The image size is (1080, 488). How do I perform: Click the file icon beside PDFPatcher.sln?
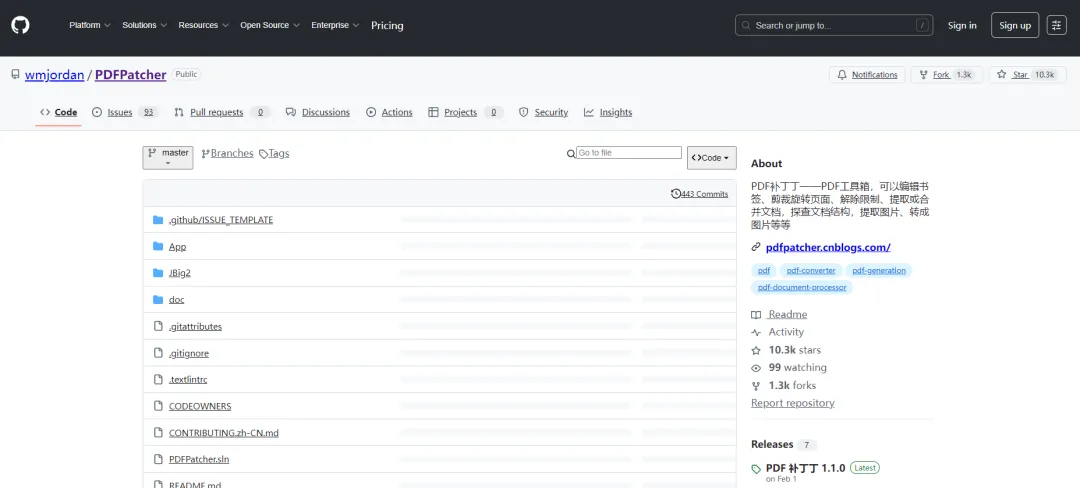158,459
